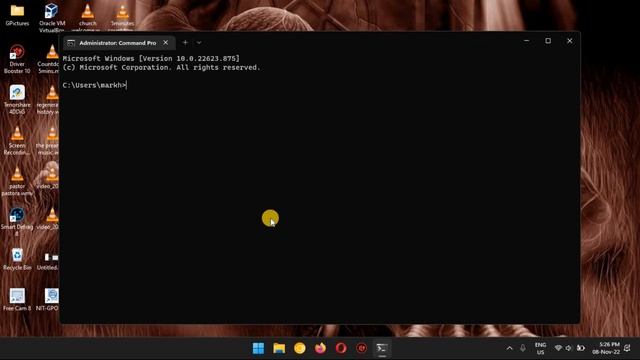The height and width of the screenshot is (360, 640).
Task: Select the pastor VLC file on desktop
Action: click(17, 181)
